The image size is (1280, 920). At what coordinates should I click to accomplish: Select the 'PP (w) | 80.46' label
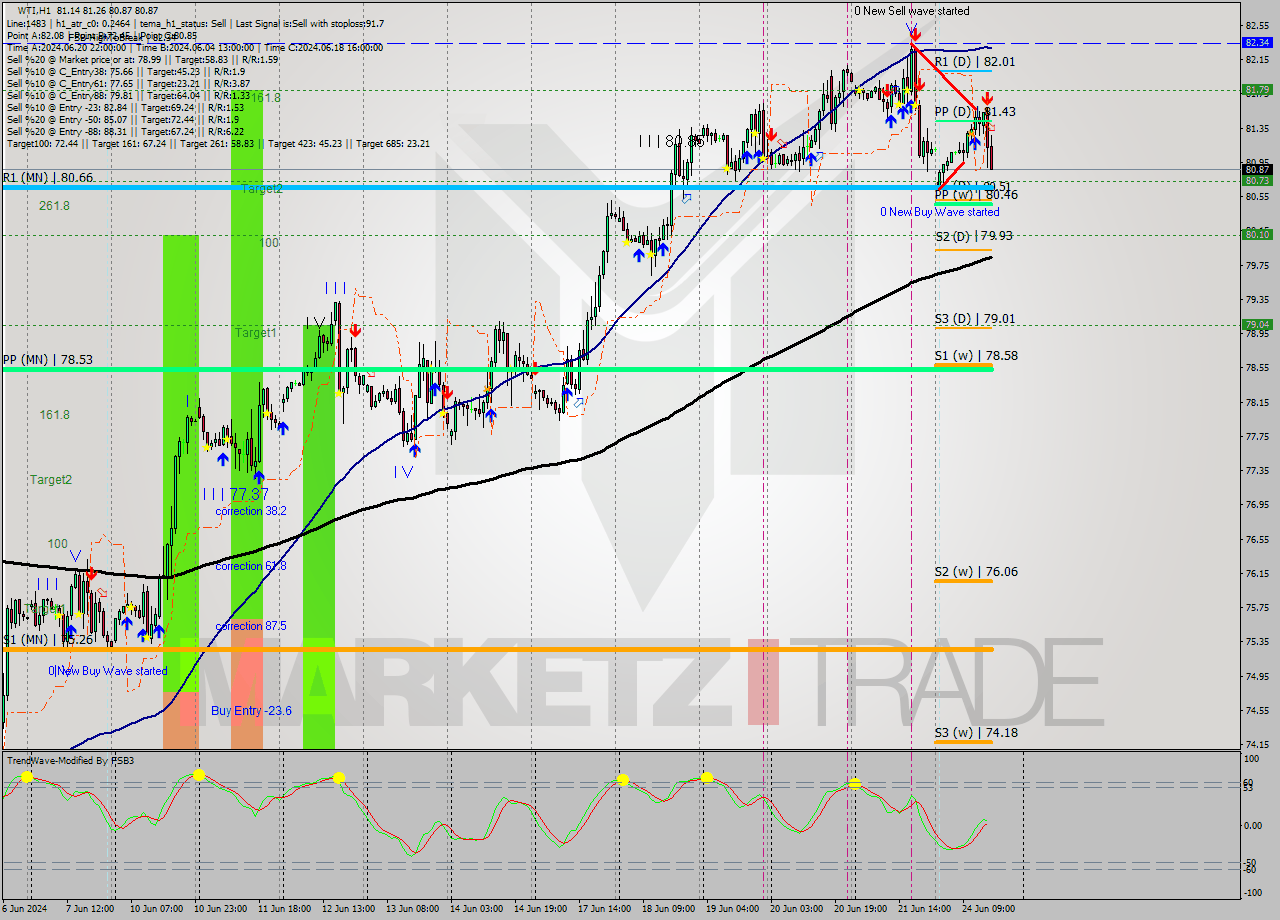click(x=976, y=195)
